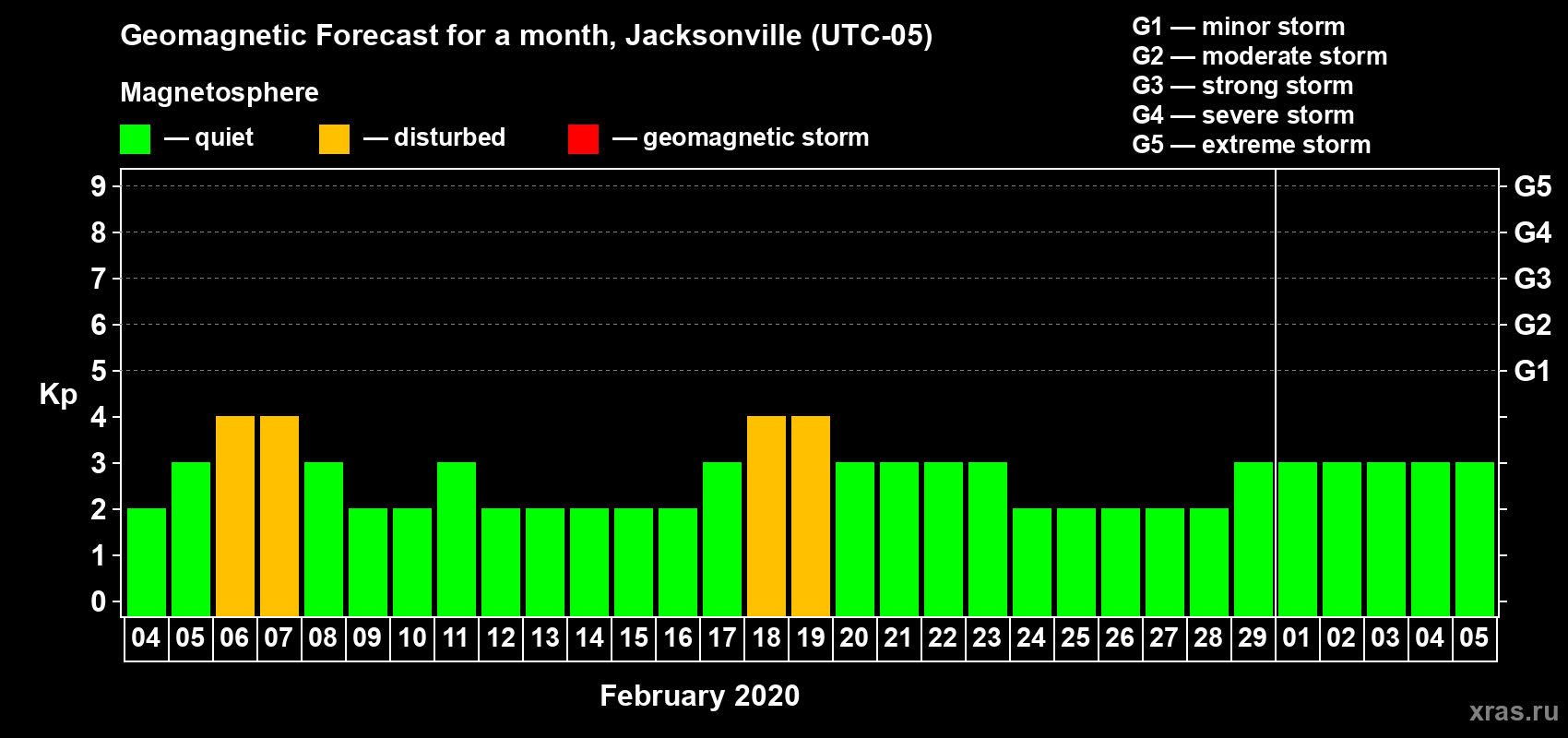Click the date label '01' after 29 February

point(1297,638)
